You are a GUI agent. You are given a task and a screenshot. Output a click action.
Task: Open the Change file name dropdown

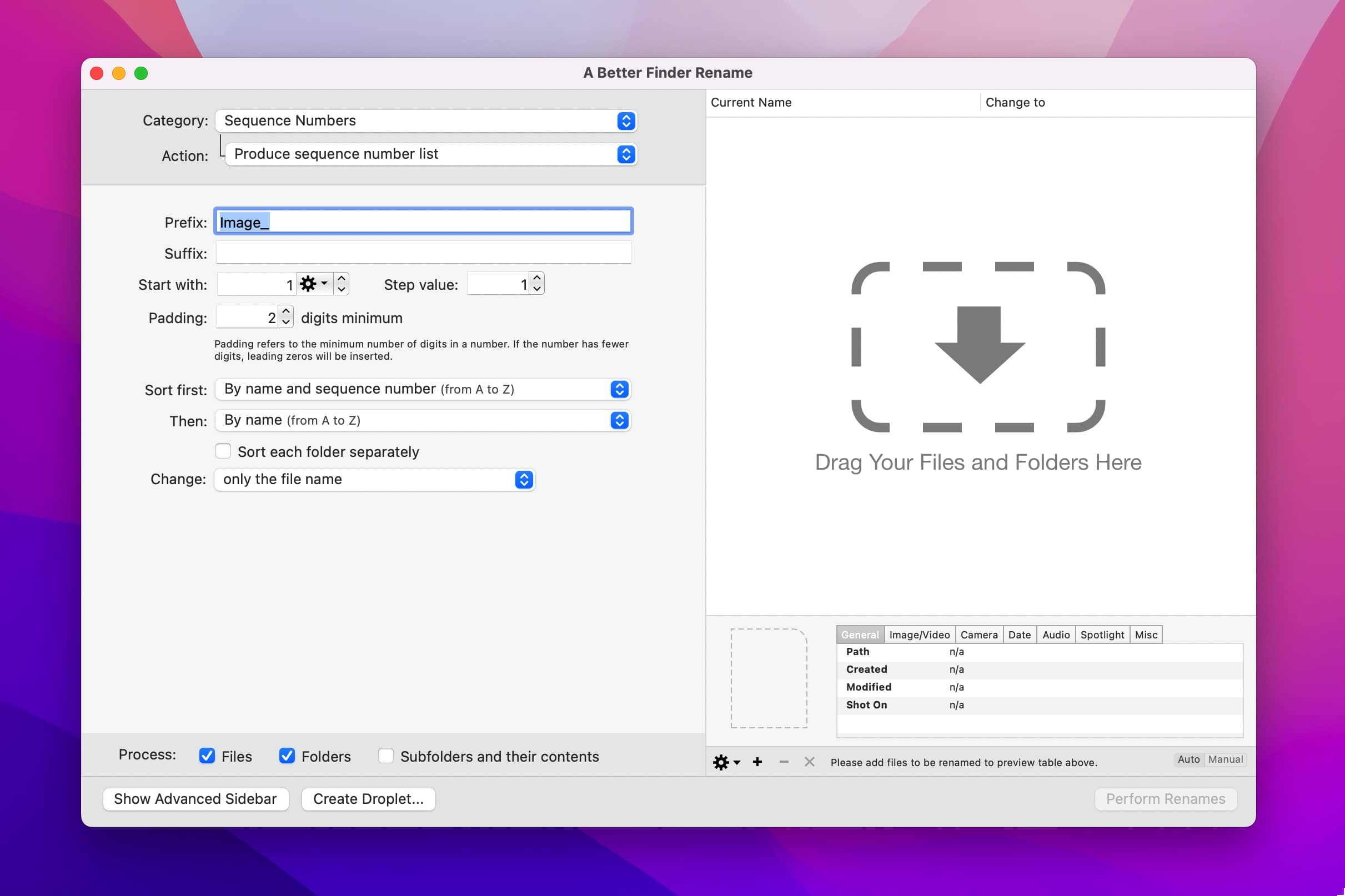pos(374,480)
